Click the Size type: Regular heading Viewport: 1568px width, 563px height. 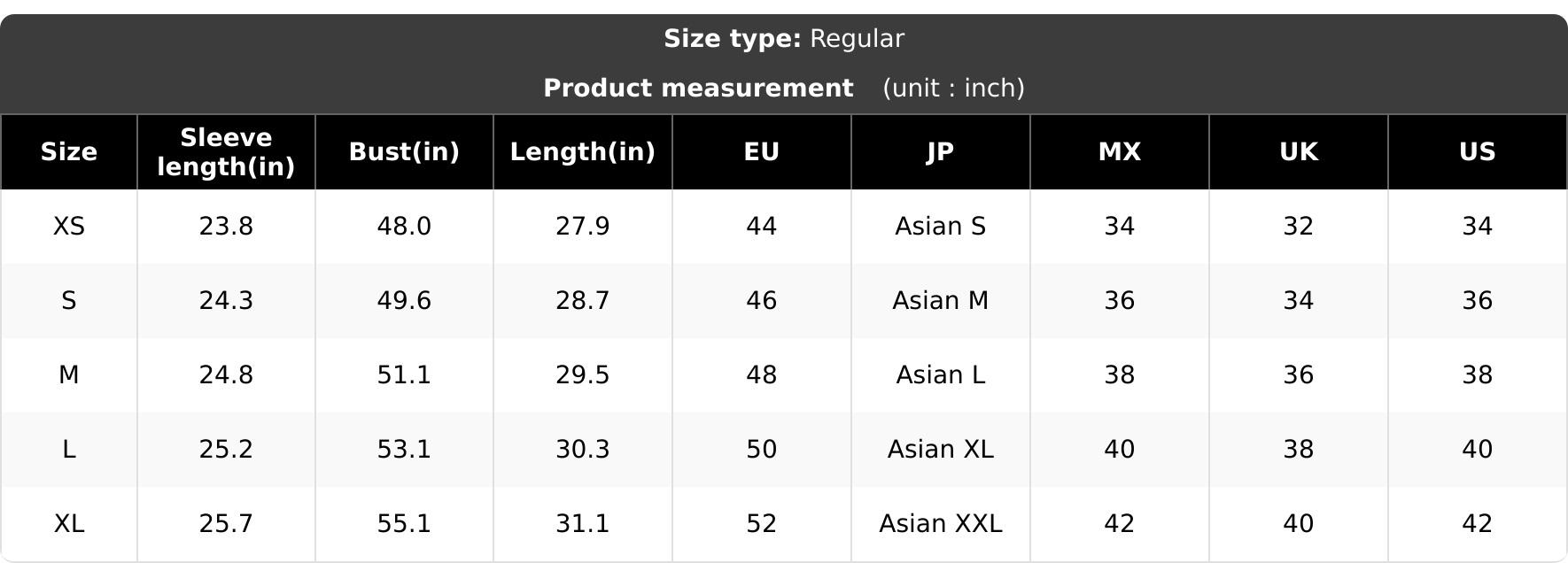[x=784, y=39]
